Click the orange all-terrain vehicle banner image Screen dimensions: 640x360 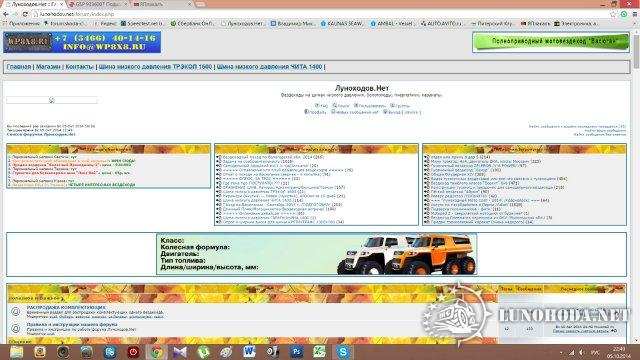pyautogui.click(x=317, y=254)
